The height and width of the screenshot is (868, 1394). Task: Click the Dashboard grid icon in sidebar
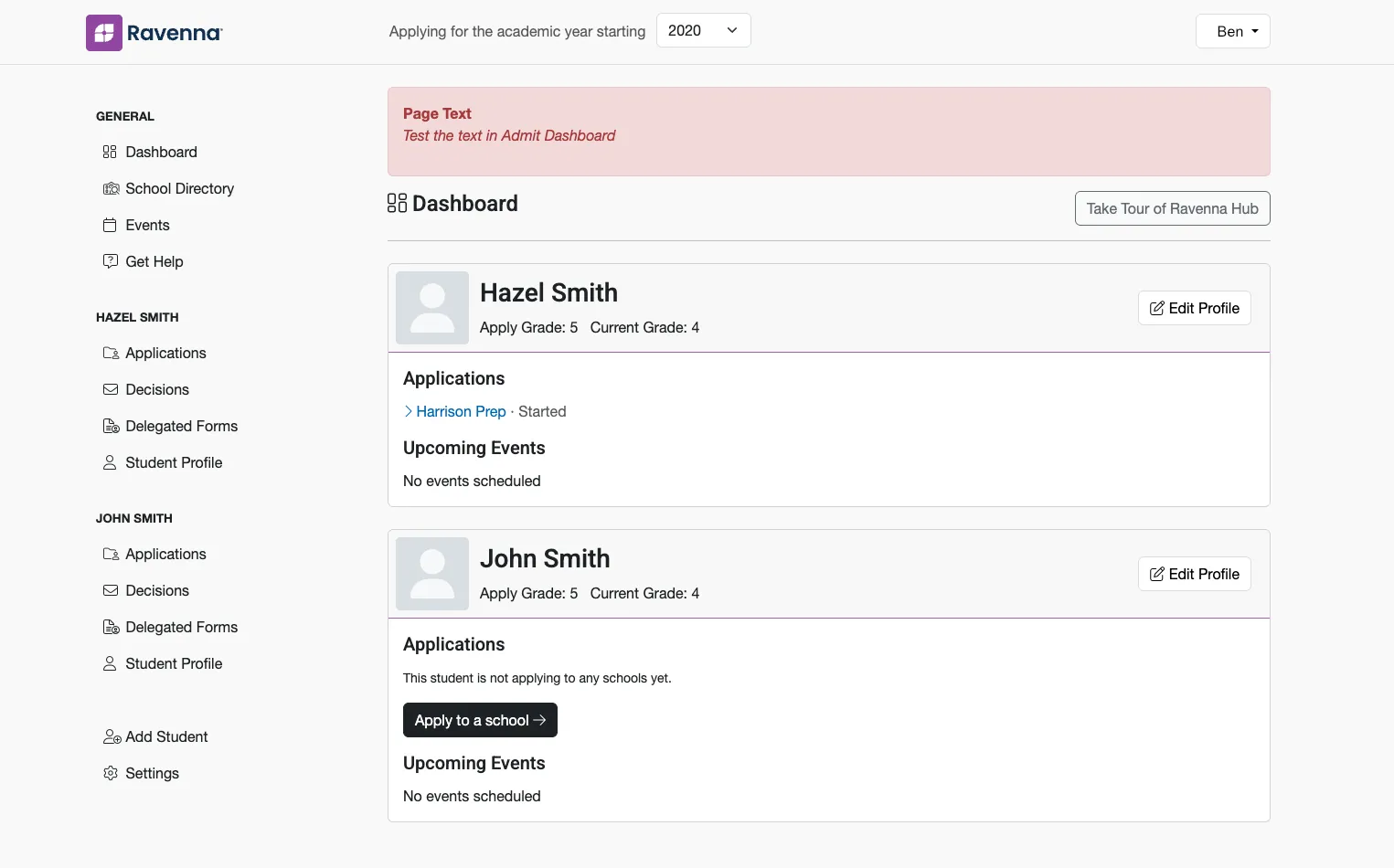[110, 152]
